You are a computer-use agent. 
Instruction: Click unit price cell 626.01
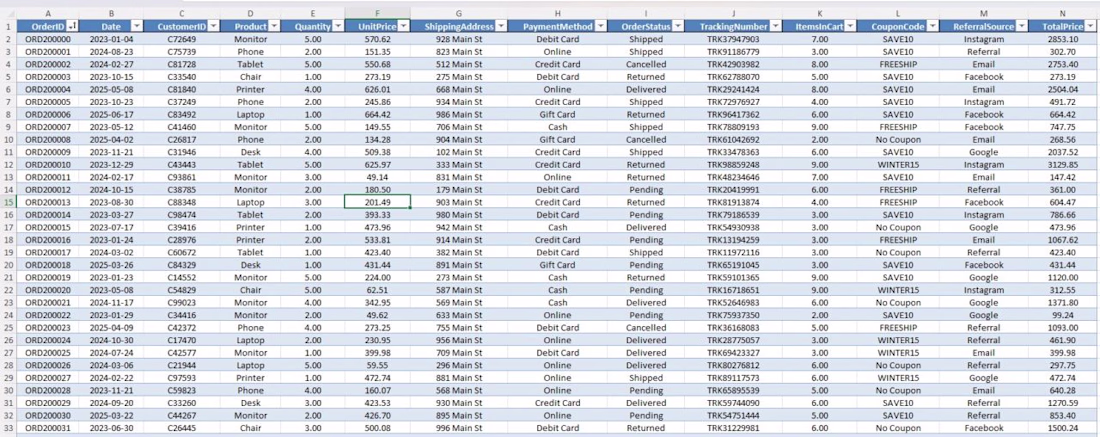tap(377, 89)
